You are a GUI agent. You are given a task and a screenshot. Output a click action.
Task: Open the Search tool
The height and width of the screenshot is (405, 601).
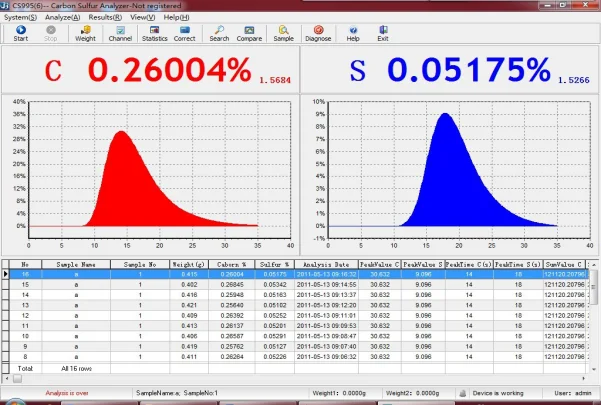219,33
